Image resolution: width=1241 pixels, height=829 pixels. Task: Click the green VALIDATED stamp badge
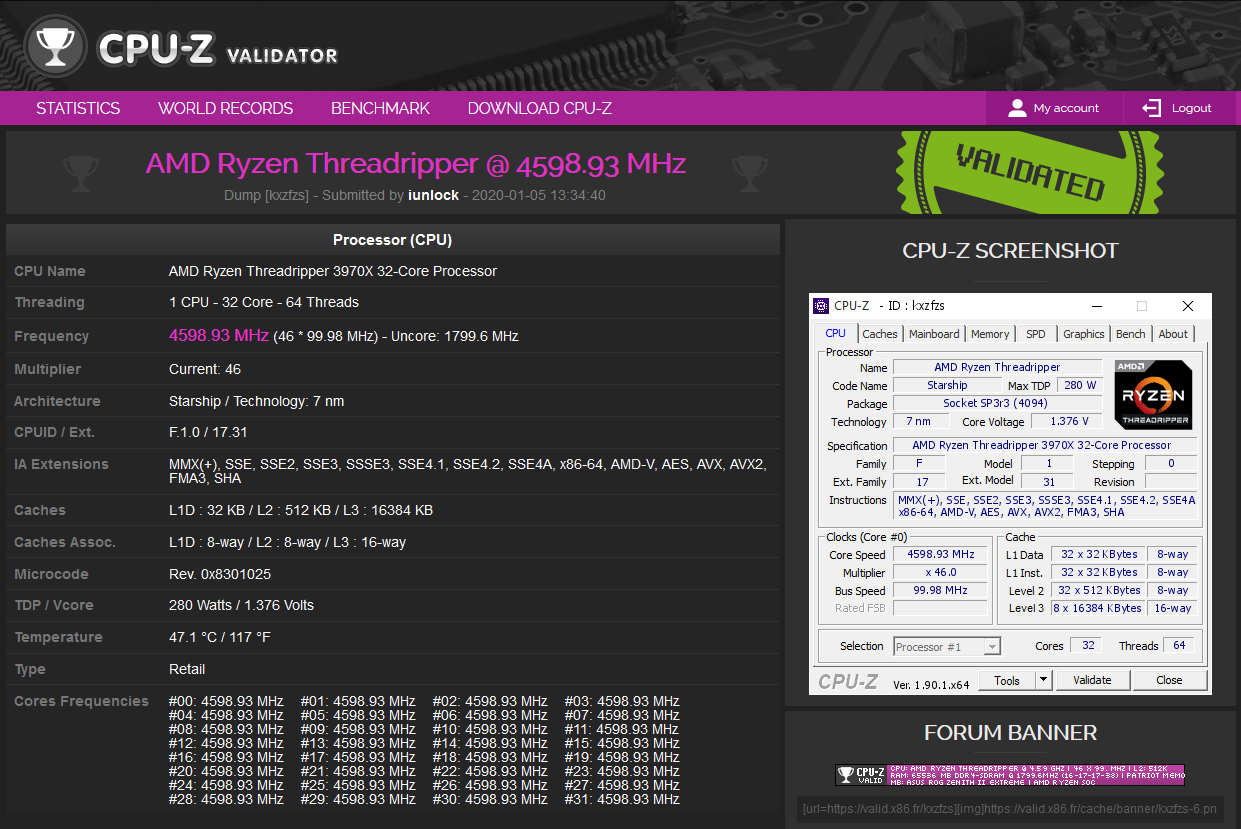[x=1030, y=170]
